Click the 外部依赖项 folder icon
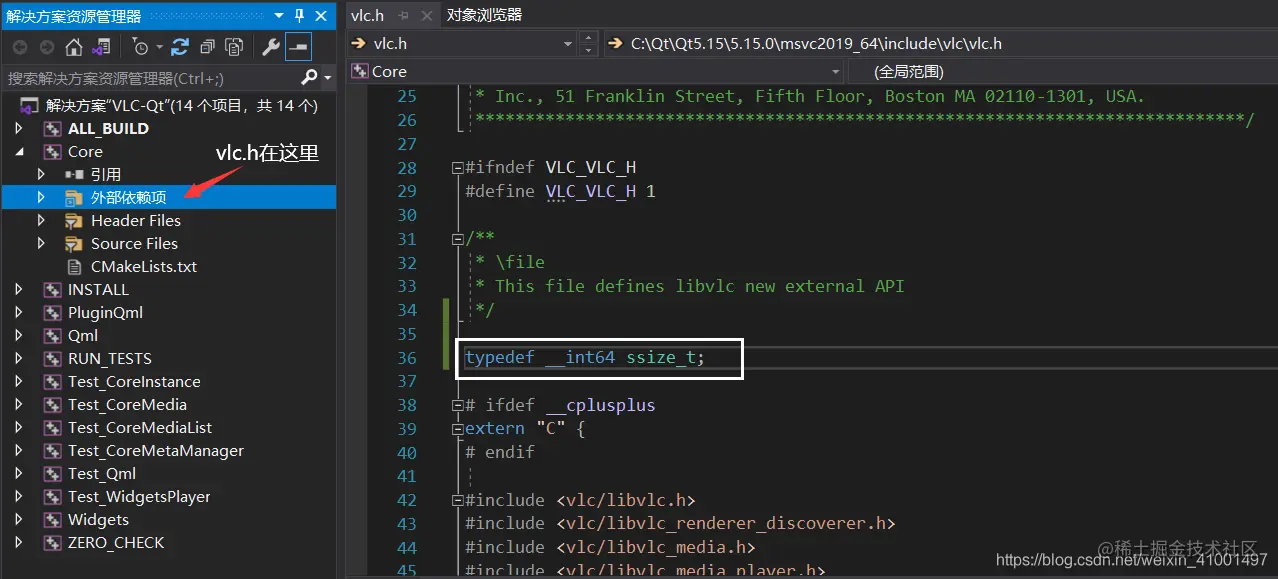This screenshot has height=579, width=1278. click(x=74, y=198)
